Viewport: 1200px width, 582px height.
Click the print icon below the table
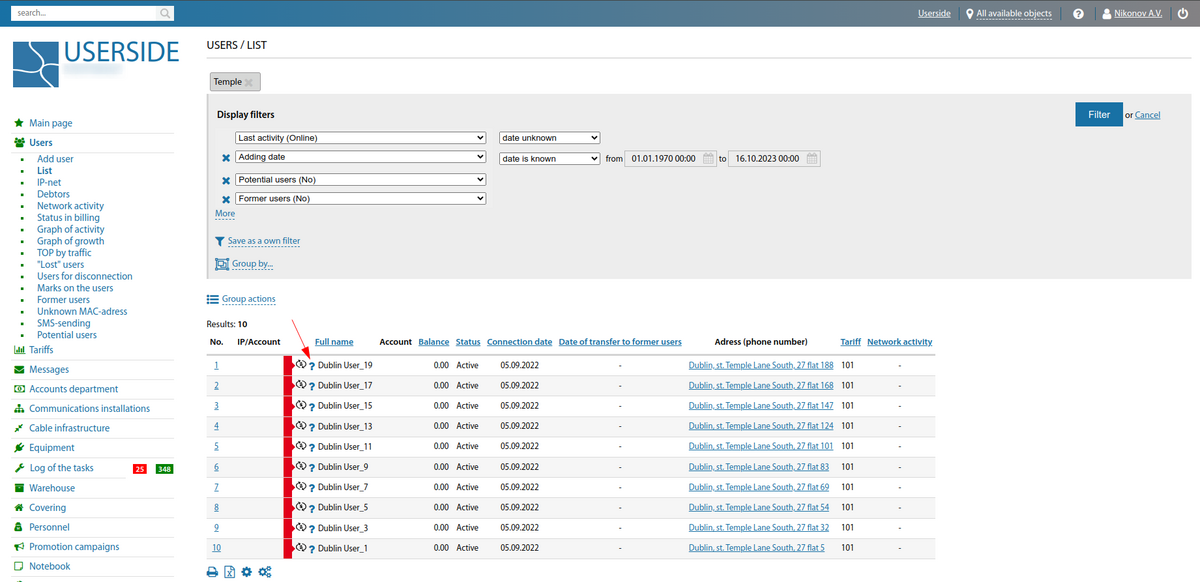tap(212, 572)
